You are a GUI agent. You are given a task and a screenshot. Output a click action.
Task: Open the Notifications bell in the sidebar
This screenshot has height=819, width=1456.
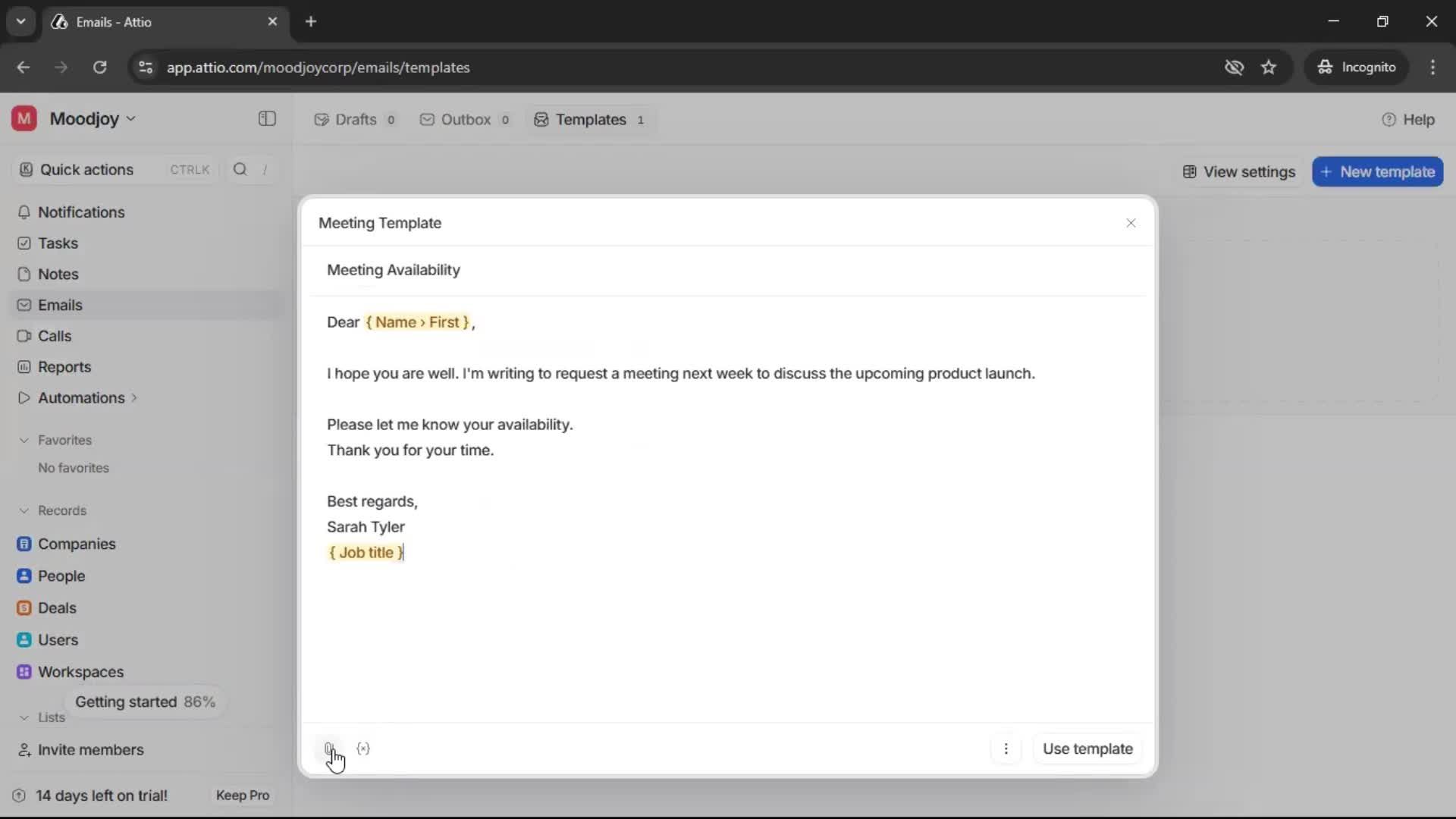(x=25, y=212)
